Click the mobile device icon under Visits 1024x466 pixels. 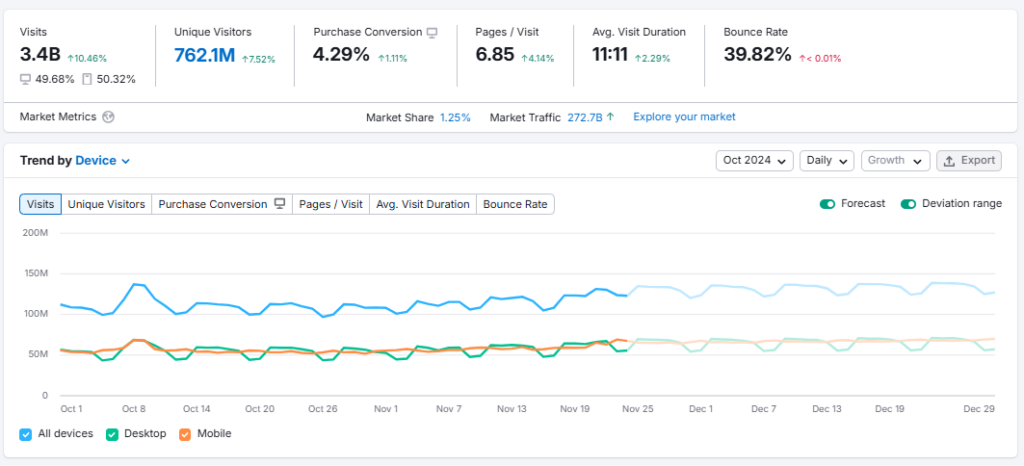[88, 79]
